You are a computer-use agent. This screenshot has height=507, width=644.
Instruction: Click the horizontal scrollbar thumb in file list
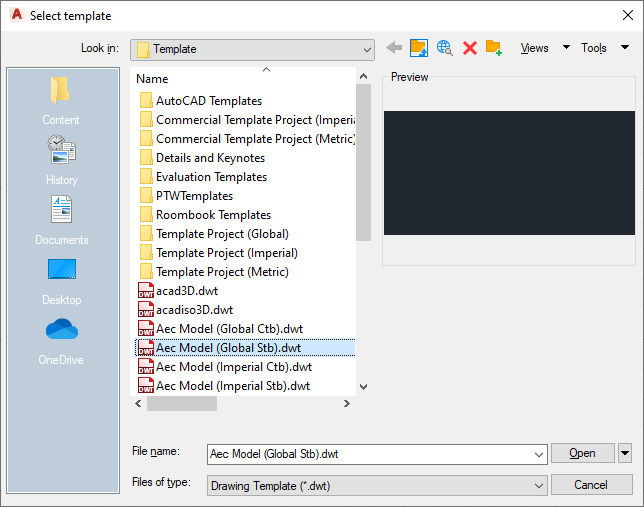point(182,403)
